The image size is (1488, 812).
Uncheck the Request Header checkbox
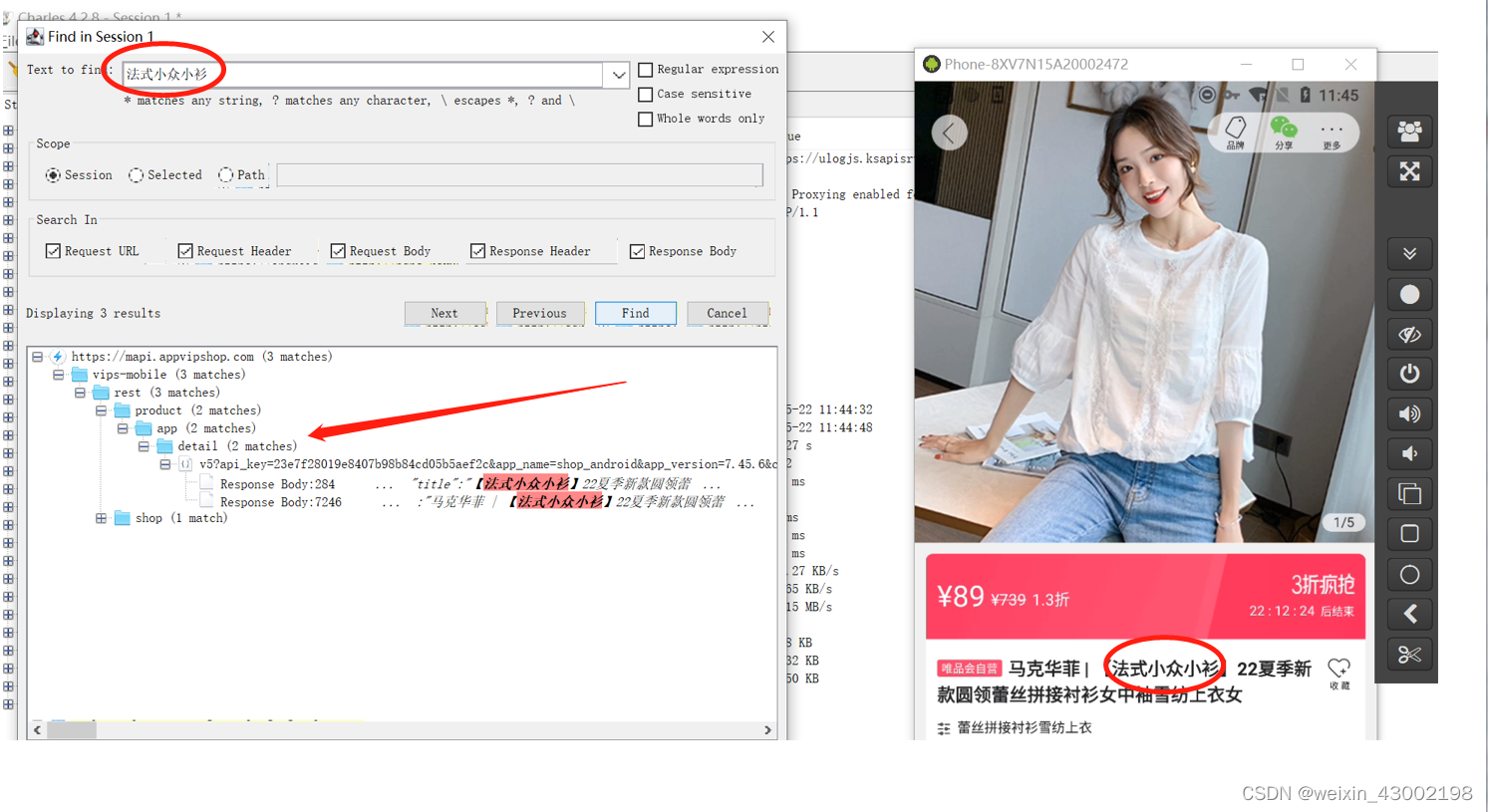(185, 251)
